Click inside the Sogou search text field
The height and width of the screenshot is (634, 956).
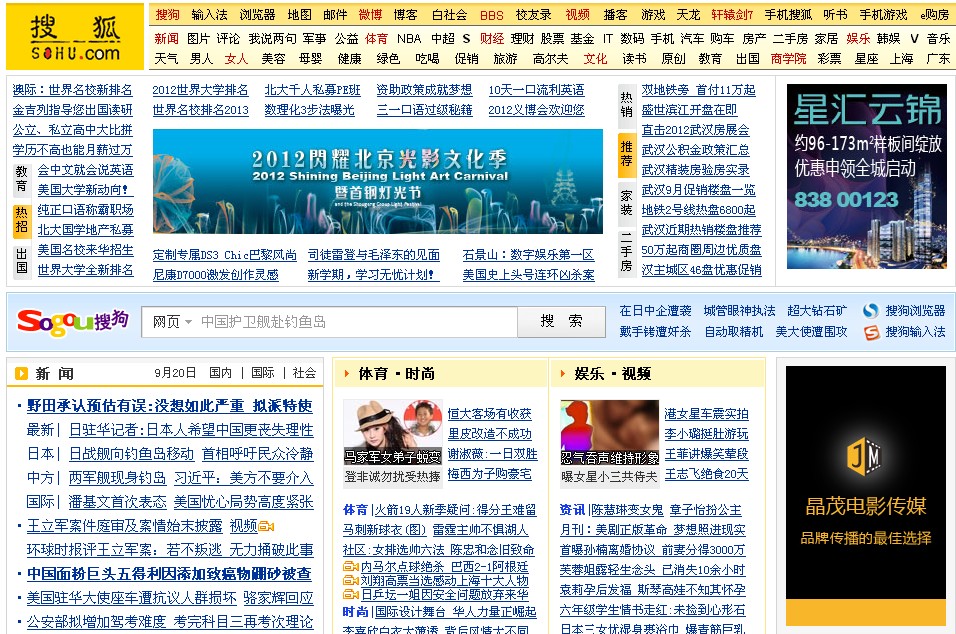pyautogui.click(x=355, y=322)
